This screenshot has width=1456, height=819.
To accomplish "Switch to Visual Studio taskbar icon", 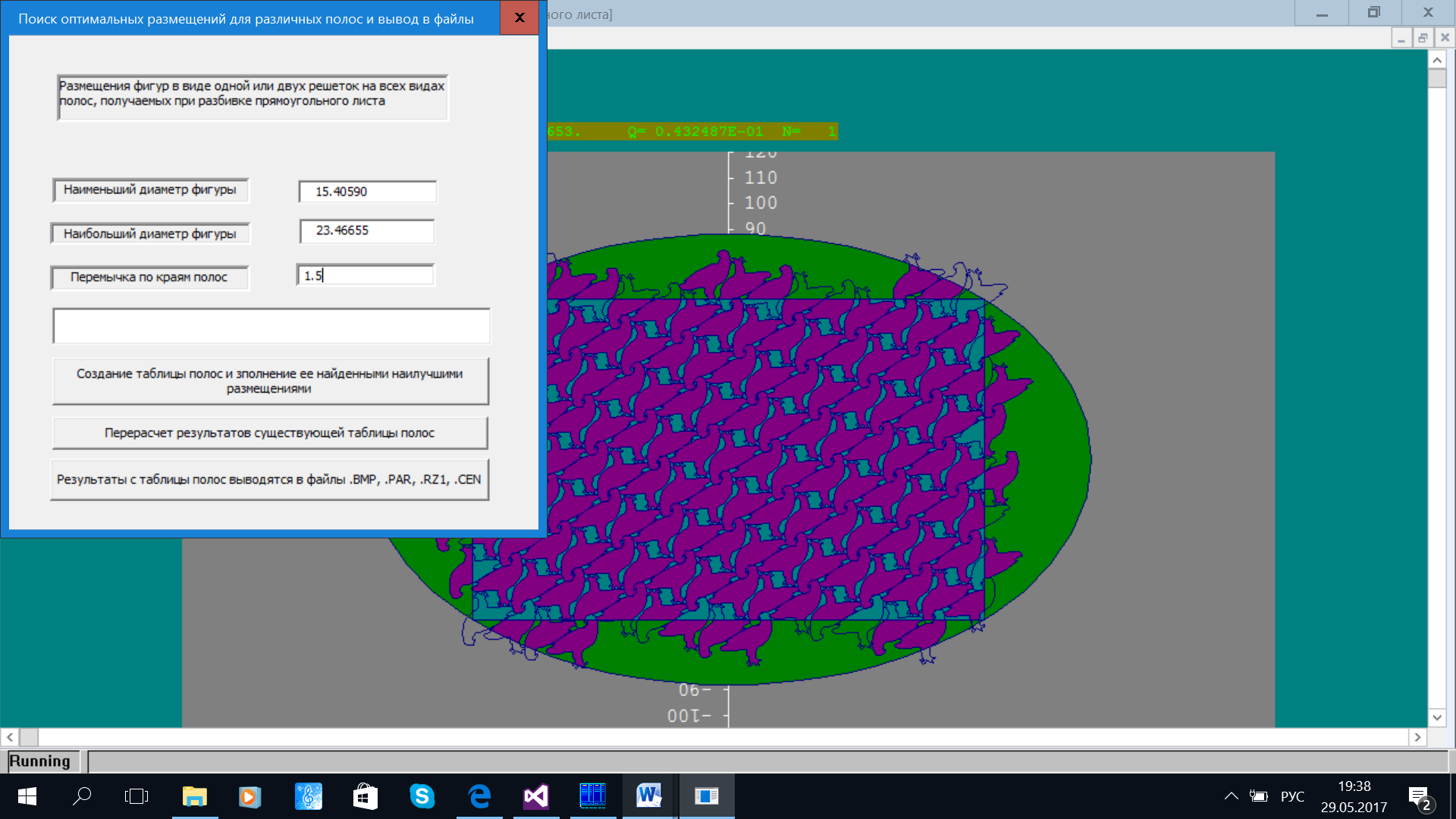I will click(x=535, y=796).
